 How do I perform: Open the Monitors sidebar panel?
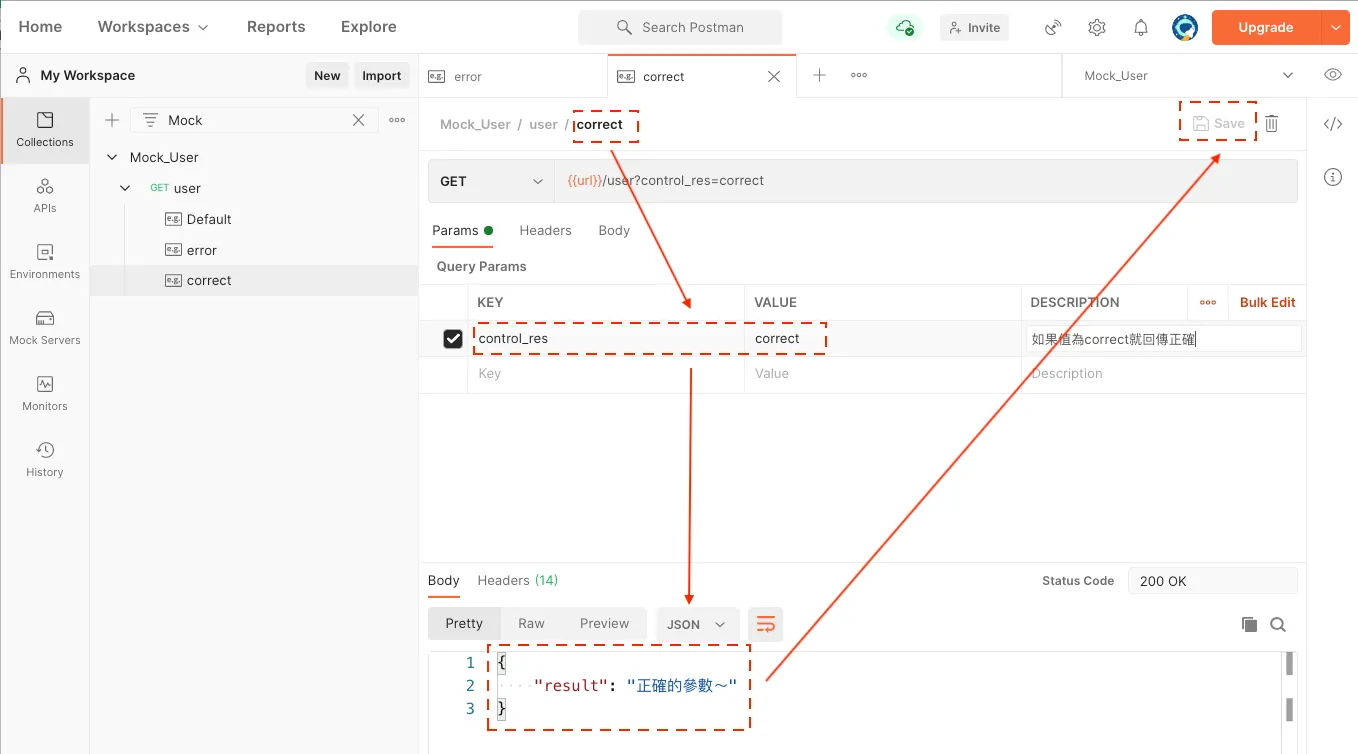pyautogui.click(x=45, y=394)
